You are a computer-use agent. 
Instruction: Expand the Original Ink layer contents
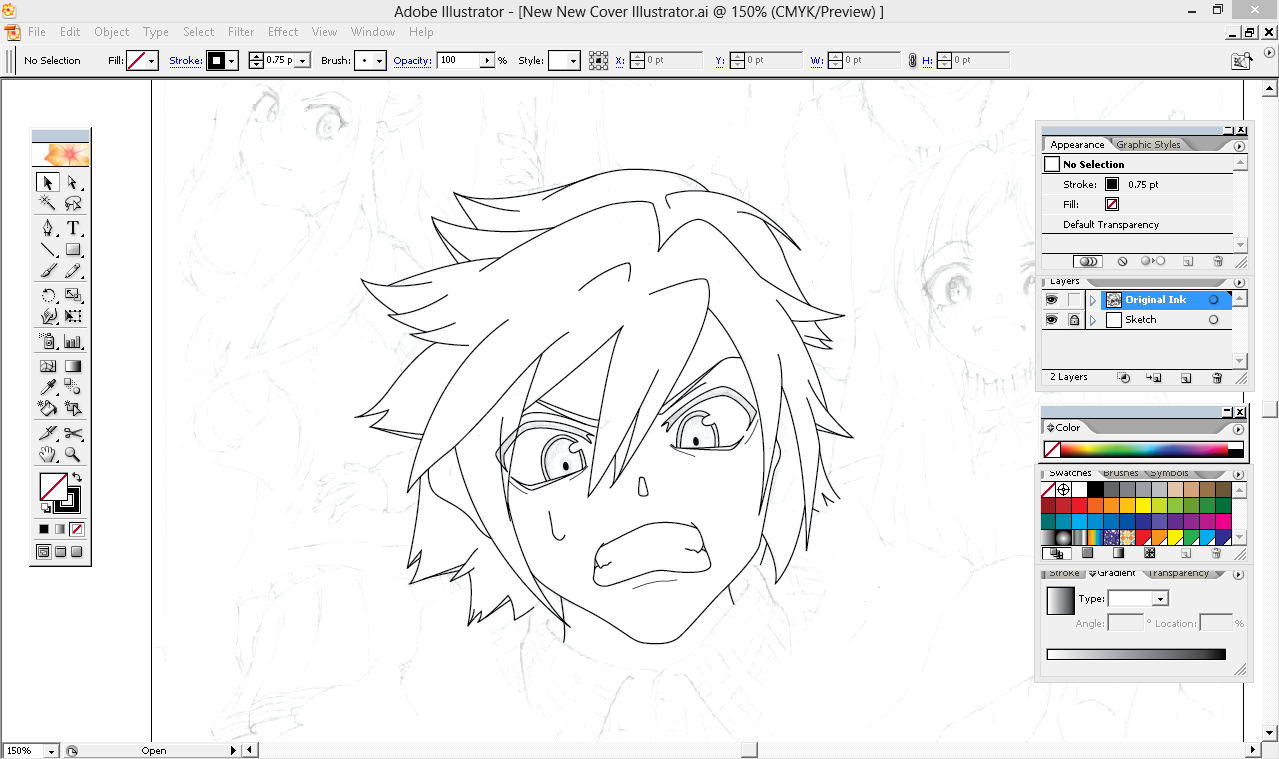1093,300
